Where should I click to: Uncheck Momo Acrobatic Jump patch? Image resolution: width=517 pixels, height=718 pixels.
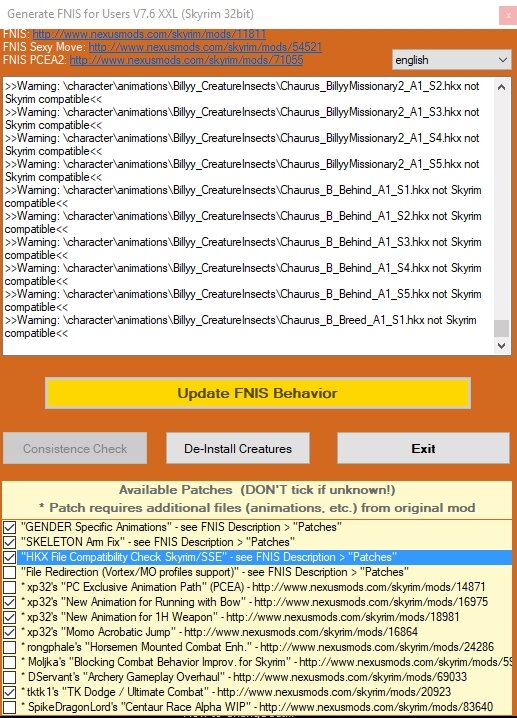[x=10, y=632]
